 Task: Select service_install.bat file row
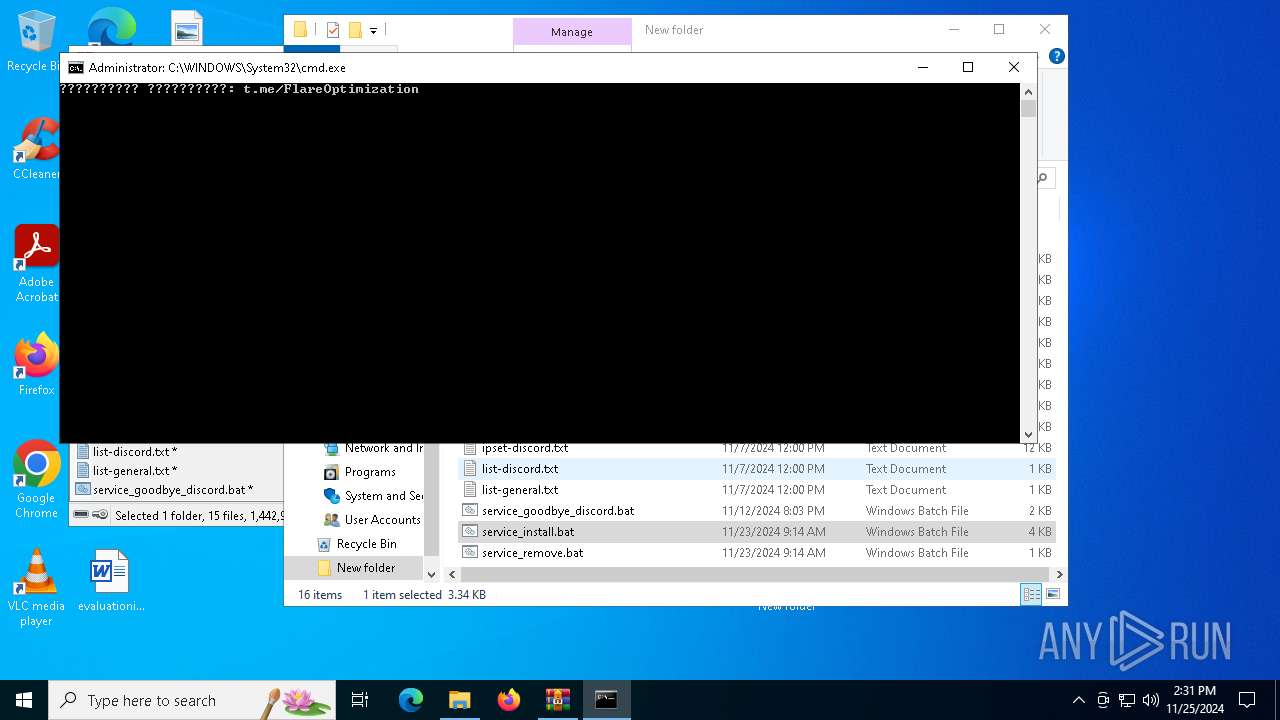click(757, 532)
